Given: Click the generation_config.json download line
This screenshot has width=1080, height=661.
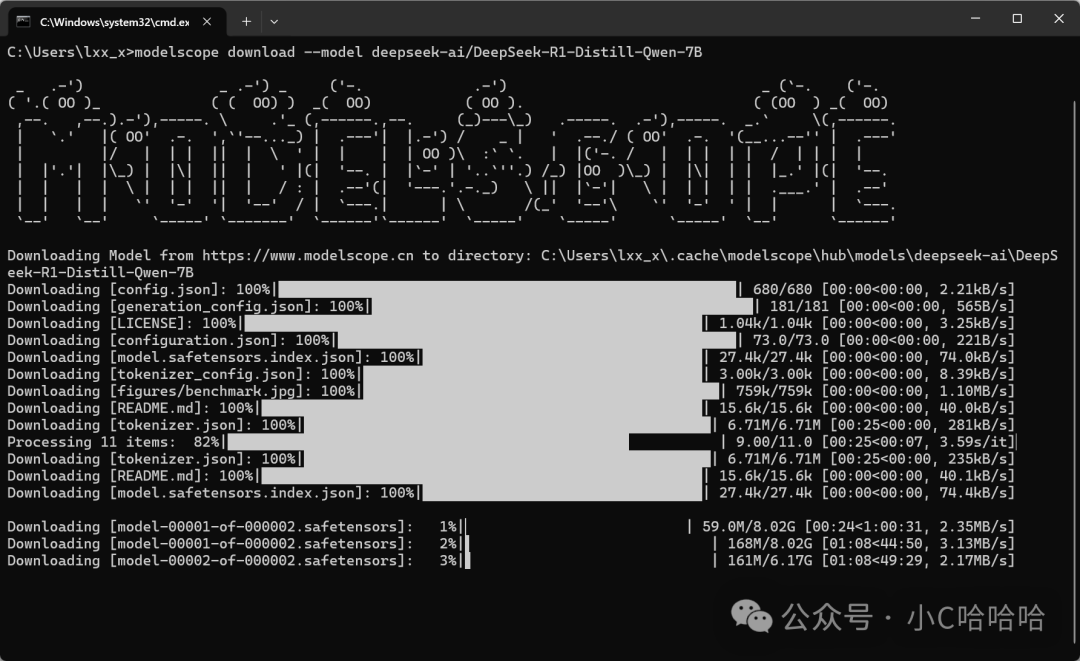Looking at the screenshot, I should [510, 306].
